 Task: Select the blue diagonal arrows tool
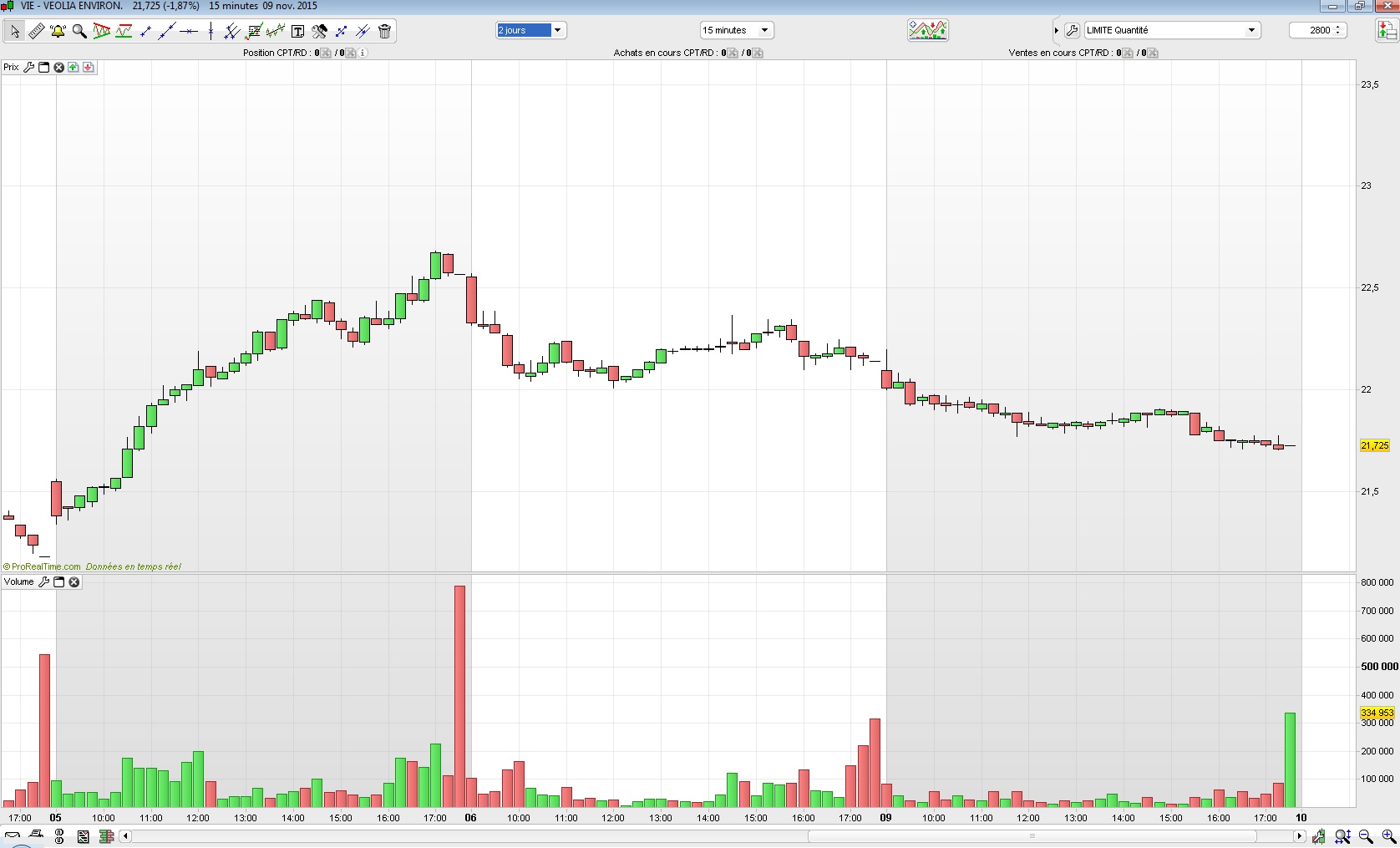coord(341,31)
